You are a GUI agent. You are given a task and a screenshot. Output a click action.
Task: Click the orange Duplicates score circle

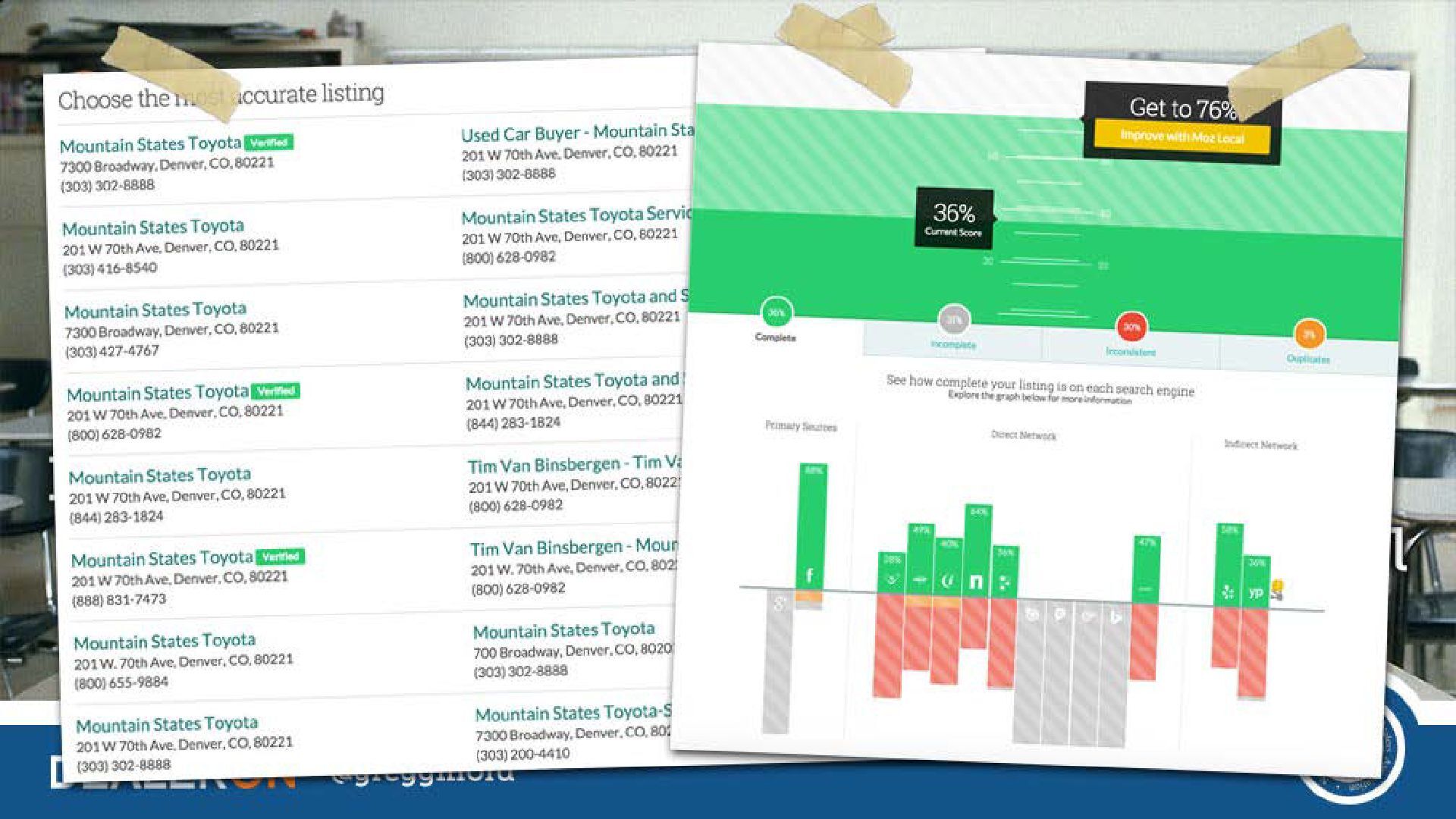pos(1309,334)
